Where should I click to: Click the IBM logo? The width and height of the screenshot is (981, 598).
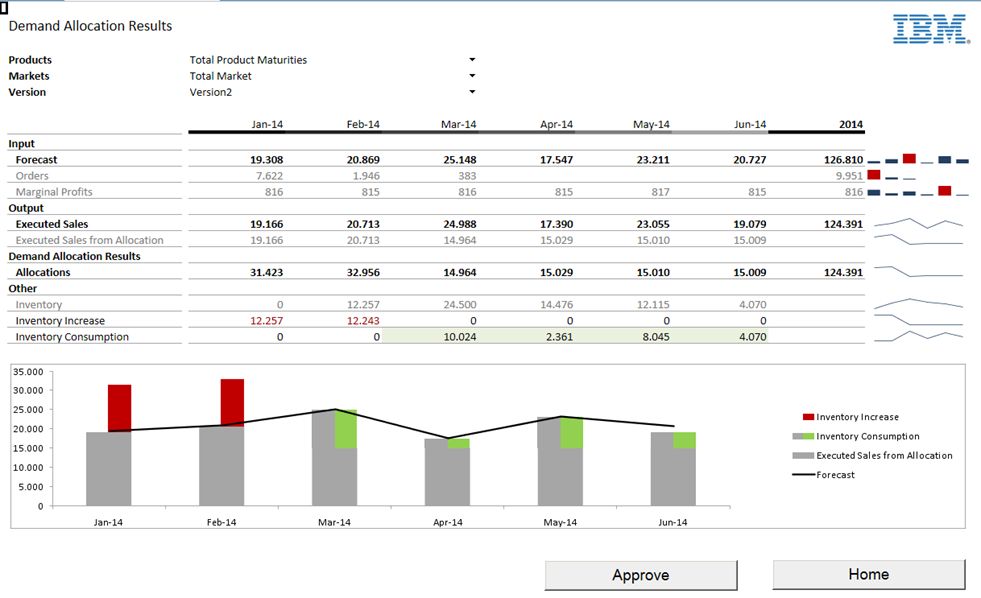930,28
